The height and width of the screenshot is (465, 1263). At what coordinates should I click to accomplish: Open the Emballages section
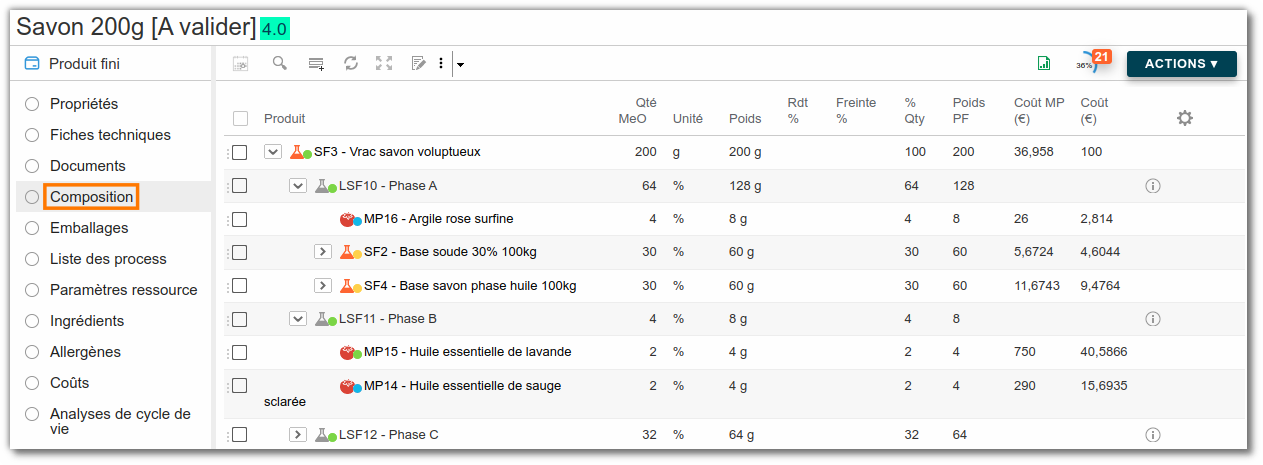89,228
